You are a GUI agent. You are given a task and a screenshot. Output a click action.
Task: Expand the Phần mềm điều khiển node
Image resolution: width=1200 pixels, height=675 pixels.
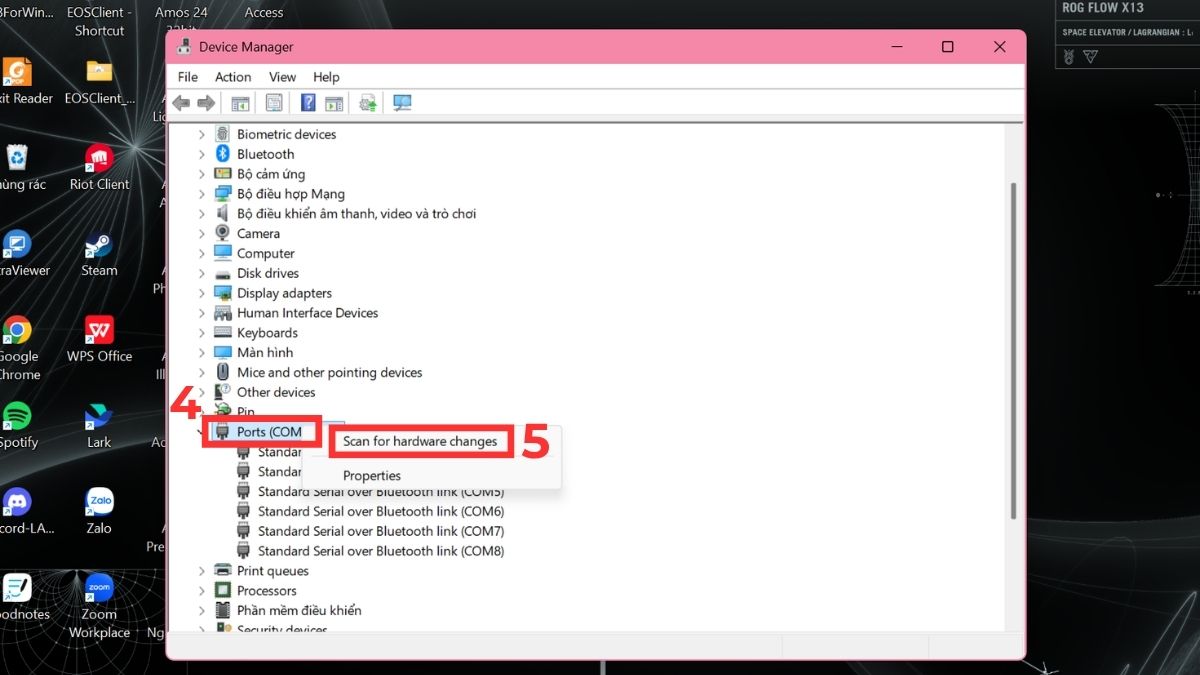point(202,610)
